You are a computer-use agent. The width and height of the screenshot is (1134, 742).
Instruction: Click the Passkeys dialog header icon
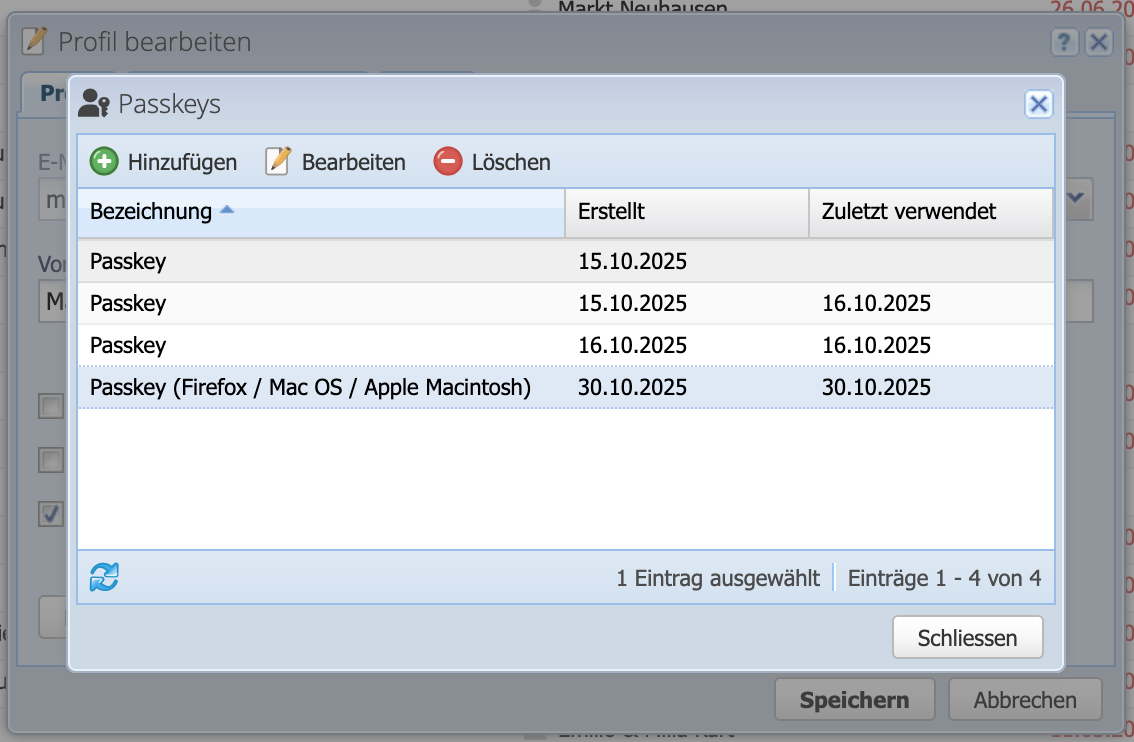[x=94, y=103]
